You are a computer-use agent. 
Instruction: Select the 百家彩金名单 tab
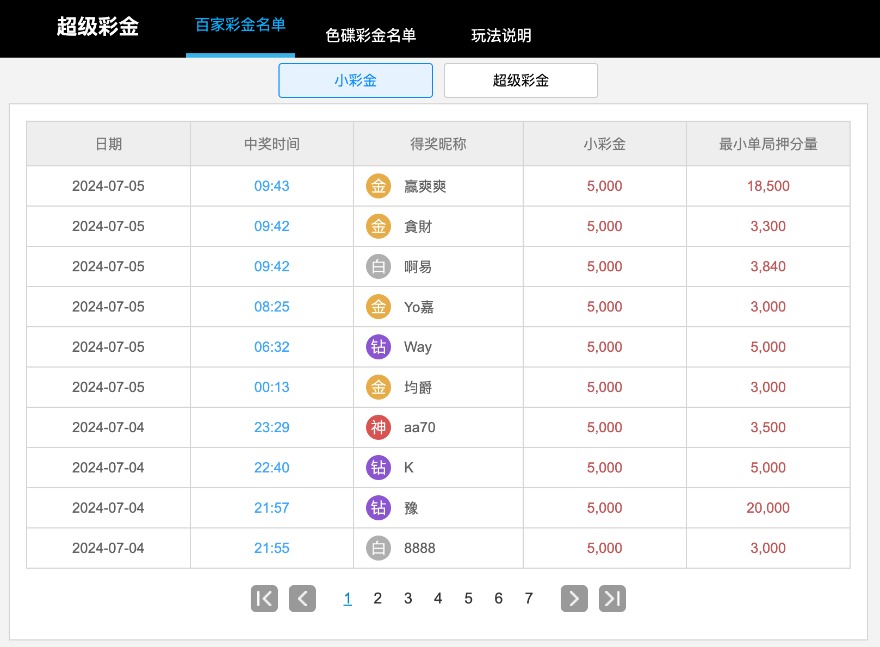[240, 26]
